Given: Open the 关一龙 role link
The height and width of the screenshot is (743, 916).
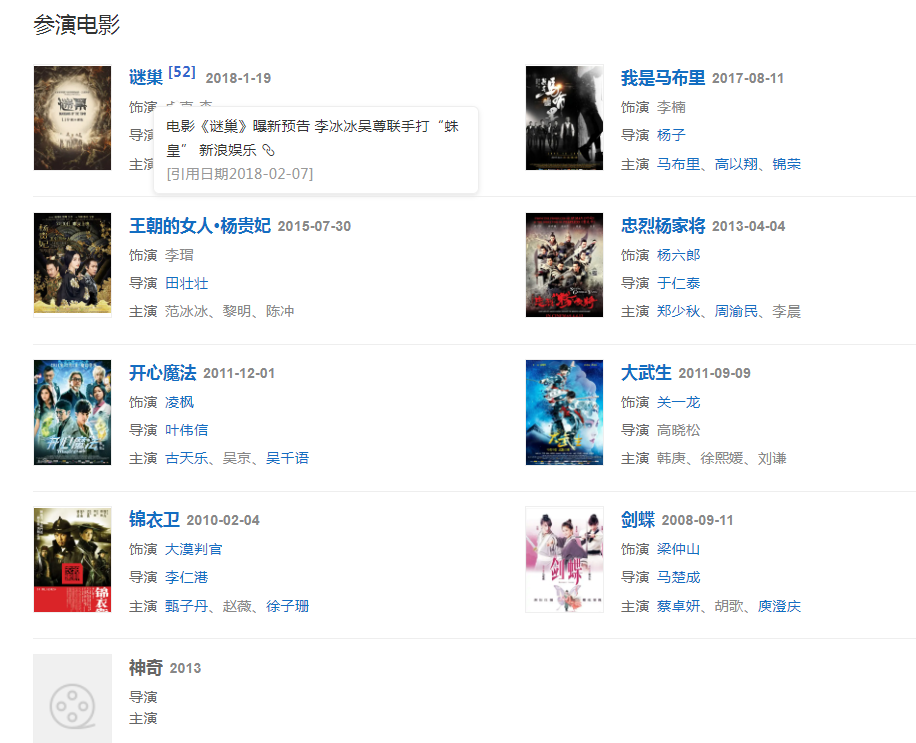Looking at the screenshot, I should coord(678,402).
